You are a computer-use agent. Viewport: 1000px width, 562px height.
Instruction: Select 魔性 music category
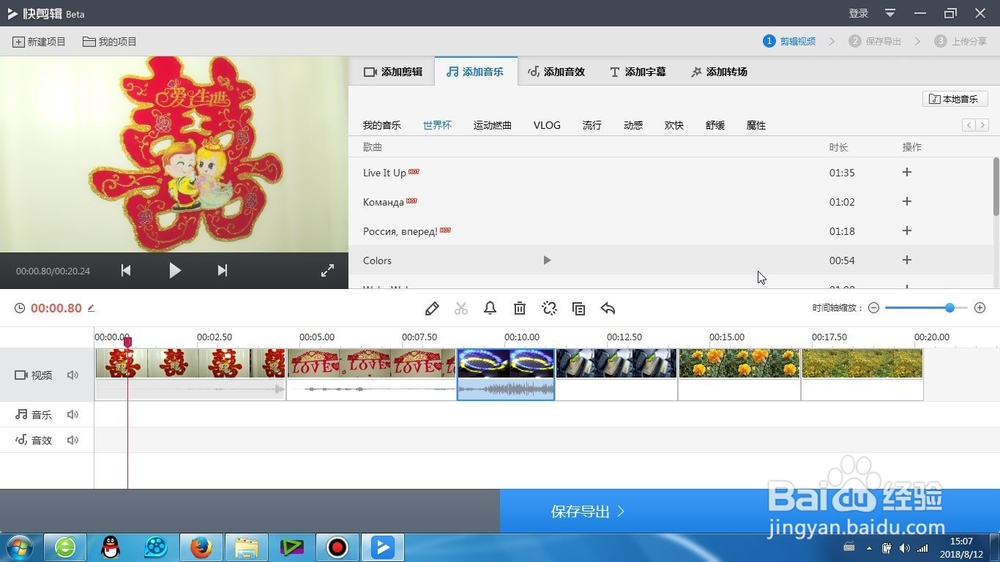click(756, 125)
